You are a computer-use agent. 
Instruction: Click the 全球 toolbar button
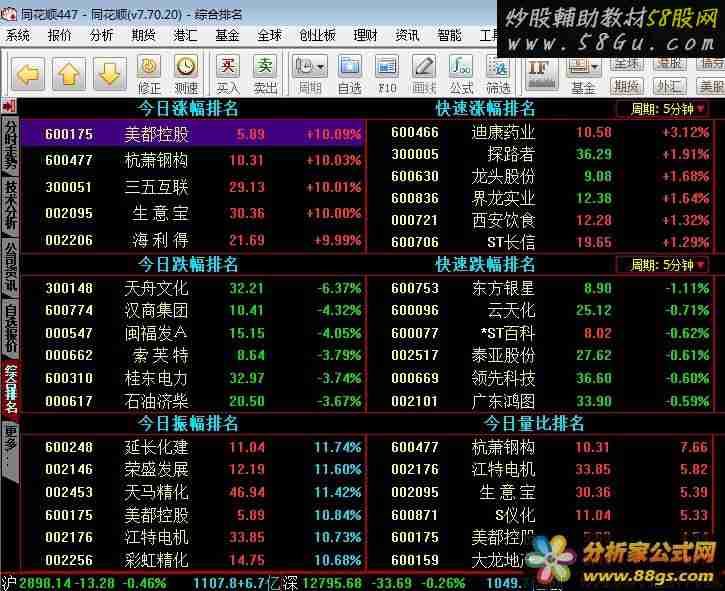click(627, 63)
